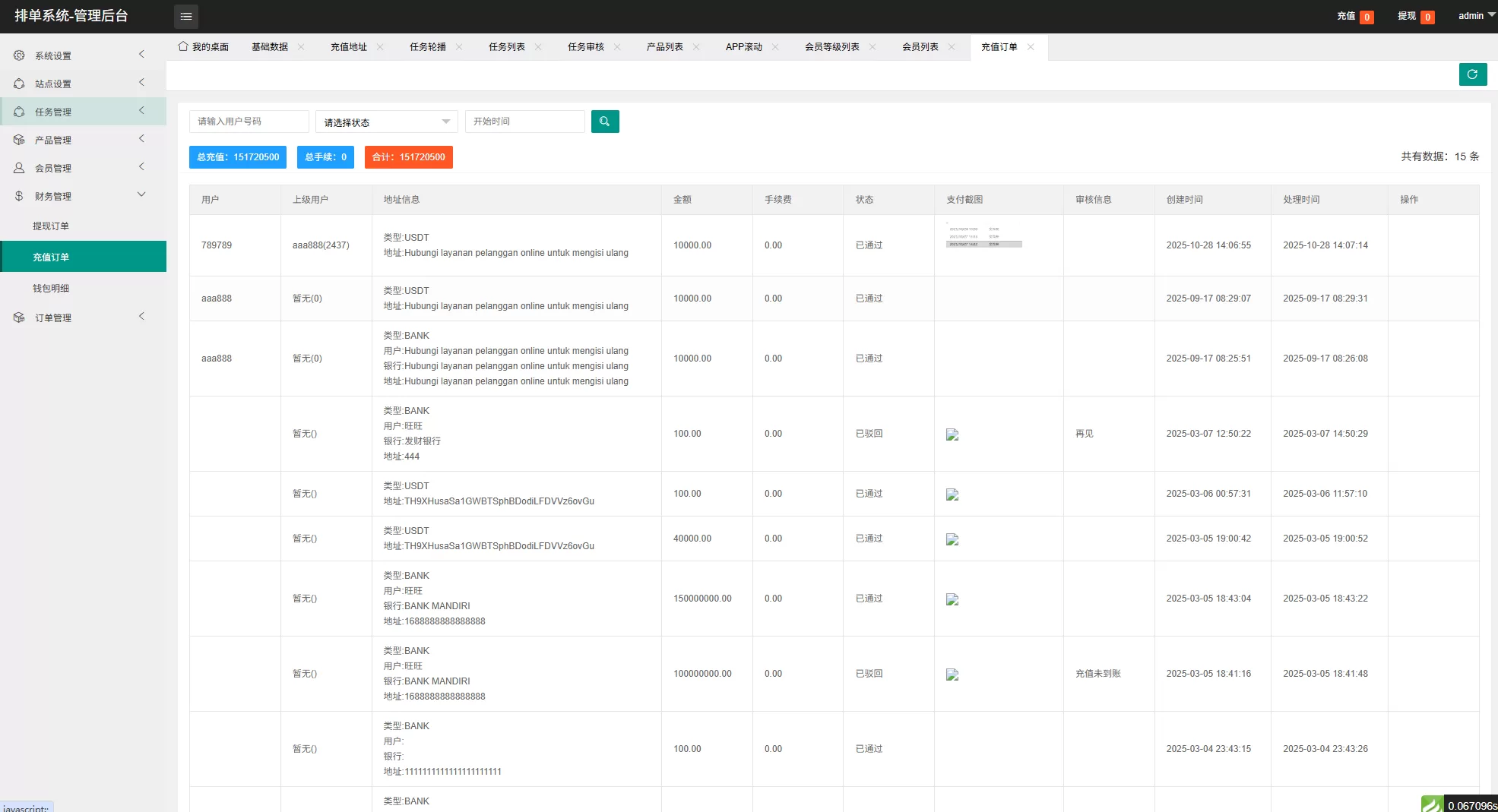Click the 系统设置 gear icon
1498x812 pixels.
point(19,55)
